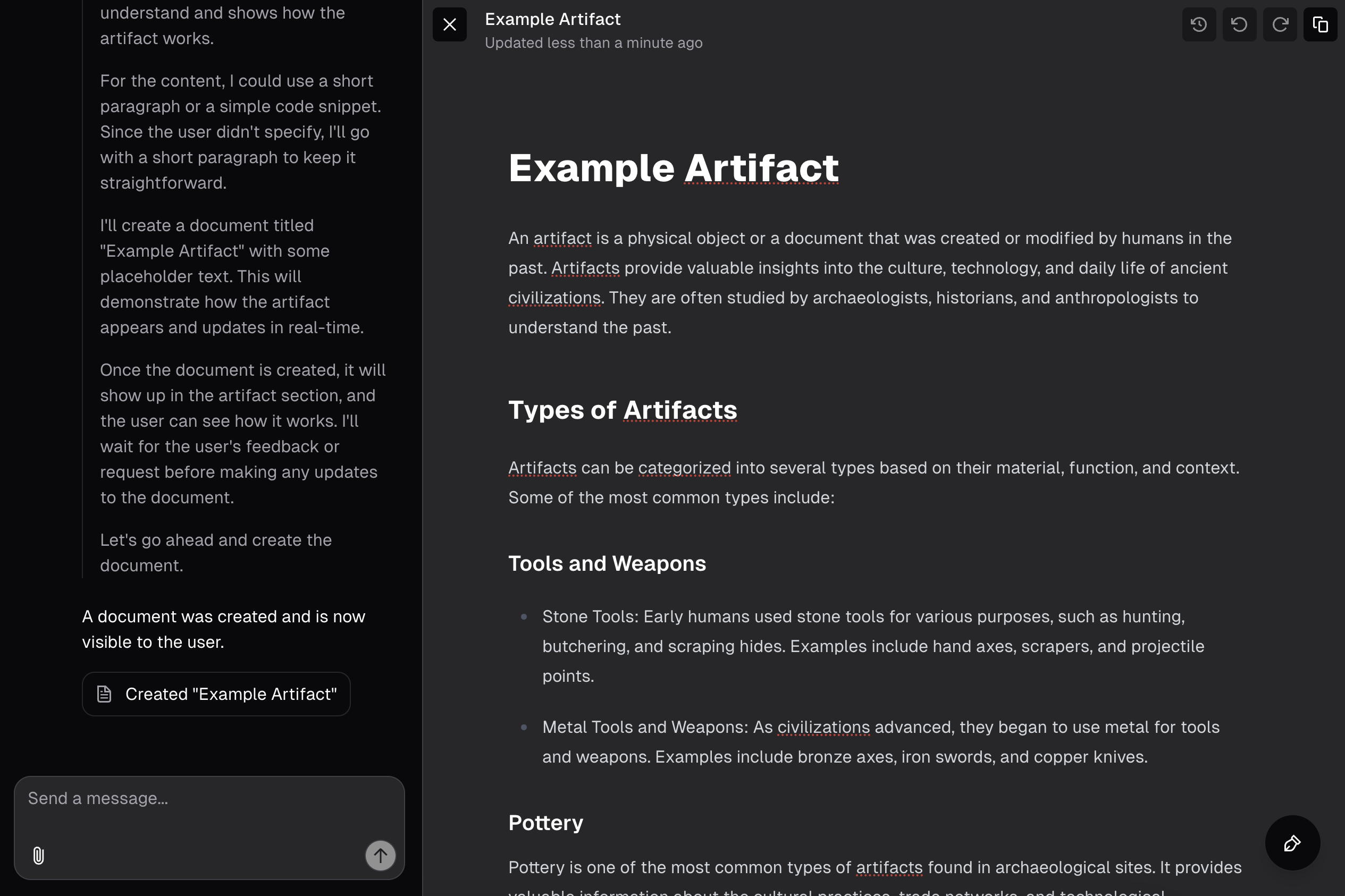Open the Created "Example Artifact" chip

[x=230, y=694]
